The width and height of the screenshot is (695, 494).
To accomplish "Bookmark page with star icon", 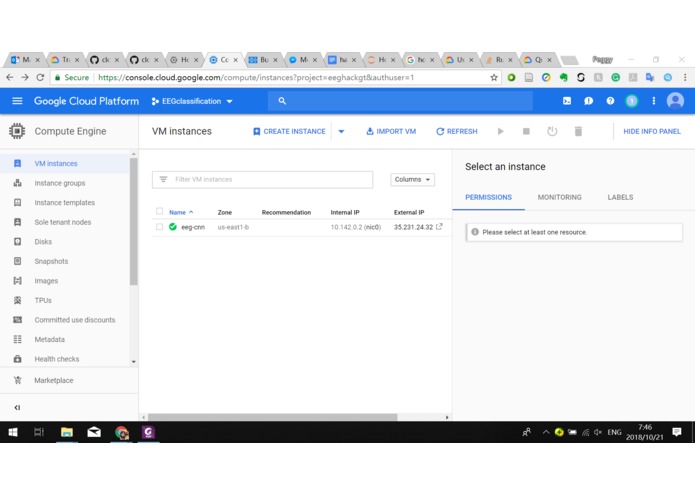I will click(494, 78).
